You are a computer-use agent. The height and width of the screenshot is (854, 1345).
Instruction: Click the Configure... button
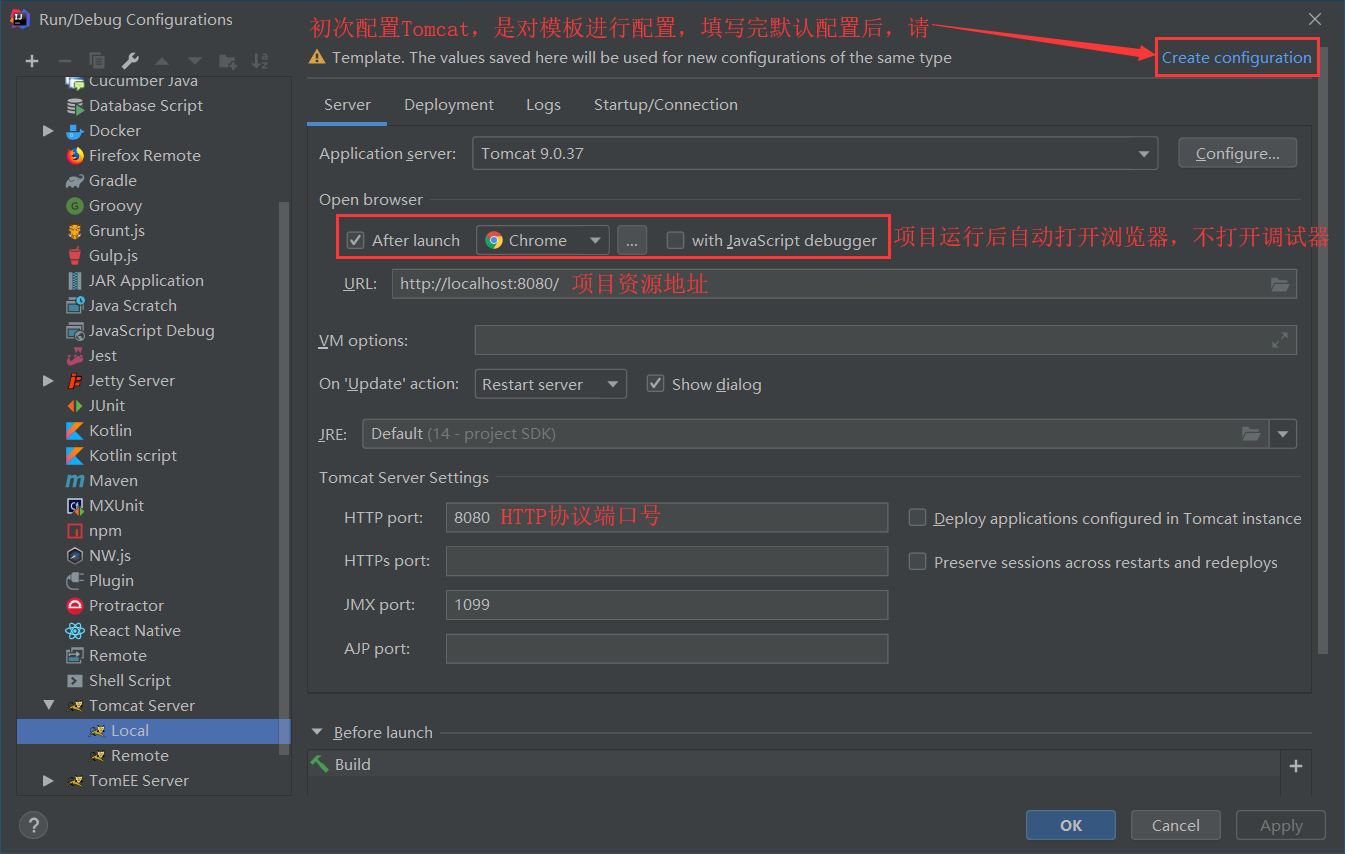1238,154
